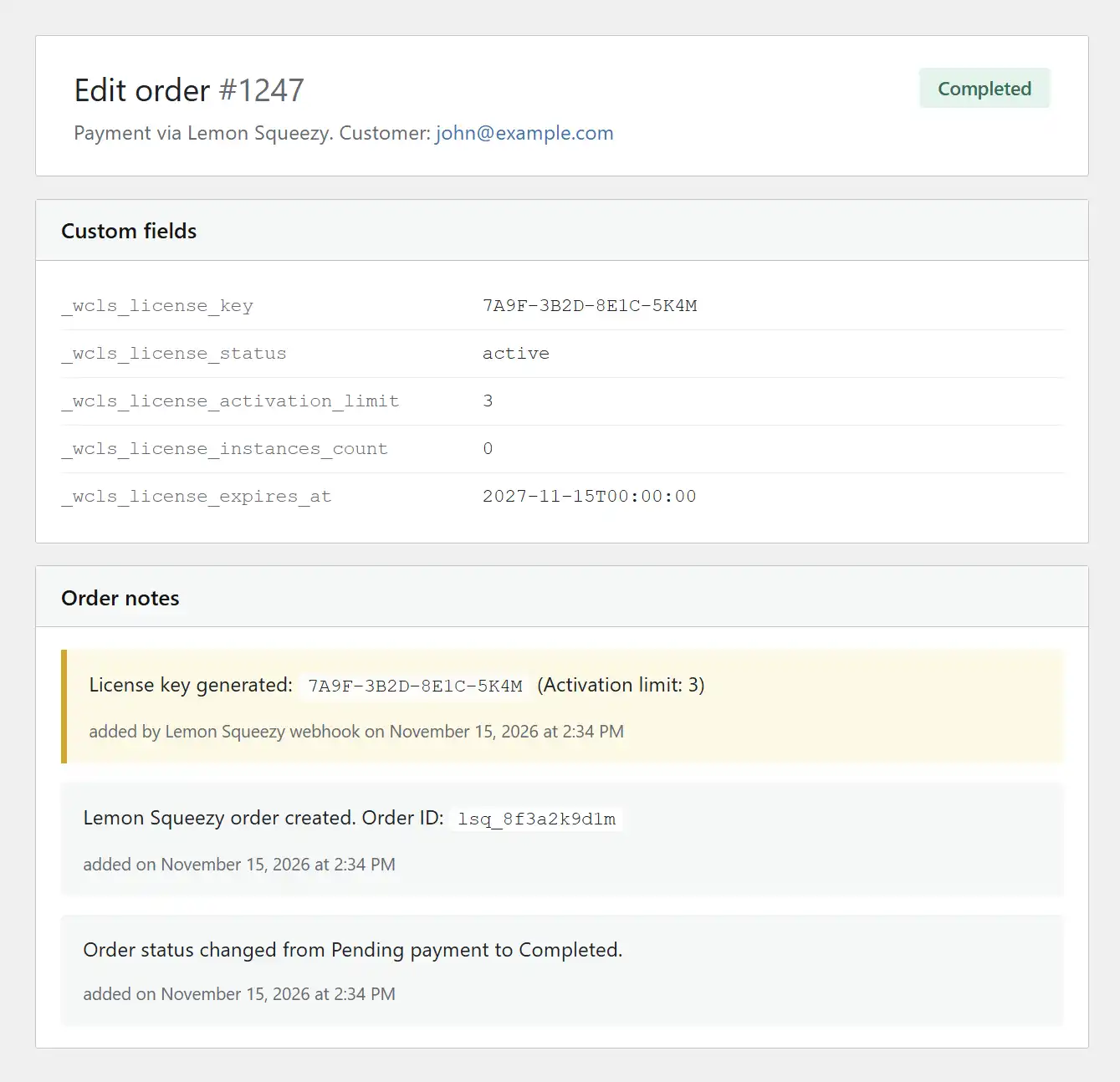Click the Custom fields section header
The height and width of the screenshot is (1082, 1120).
(128, 231)
